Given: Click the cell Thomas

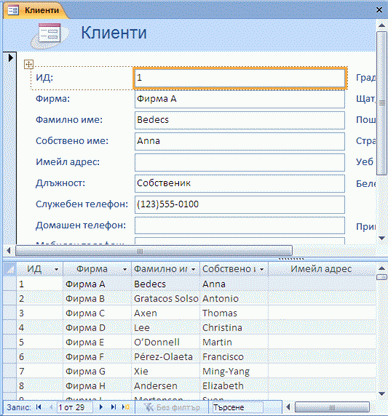Looking at the screenshot, I should point(234,313).
